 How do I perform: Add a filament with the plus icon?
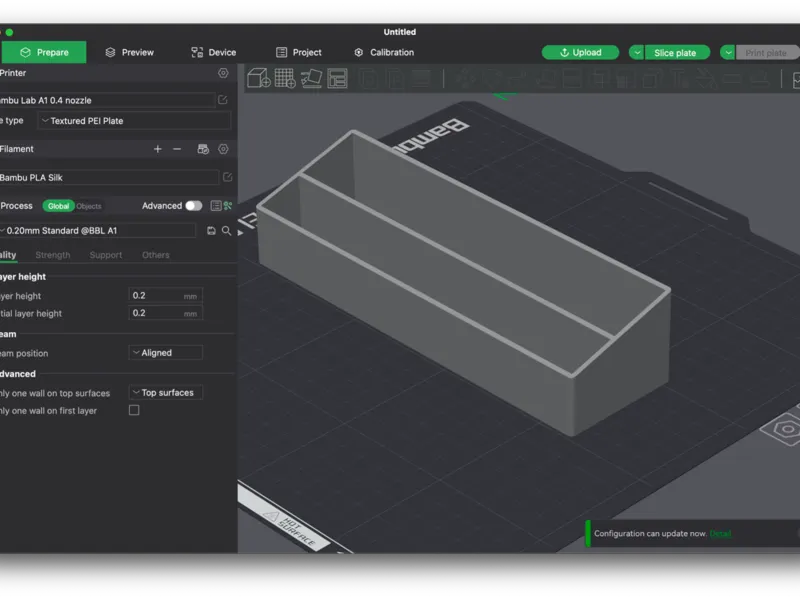pyautogui.click(x=158, y=149)
